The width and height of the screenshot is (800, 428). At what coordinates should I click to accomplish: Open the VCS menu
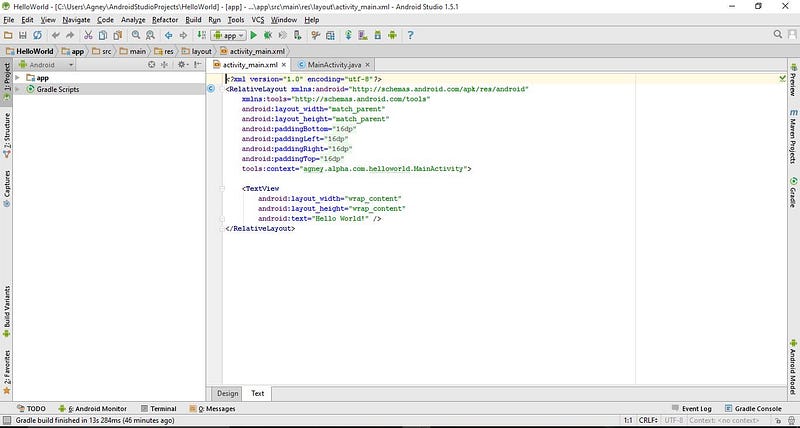point(258,20)
